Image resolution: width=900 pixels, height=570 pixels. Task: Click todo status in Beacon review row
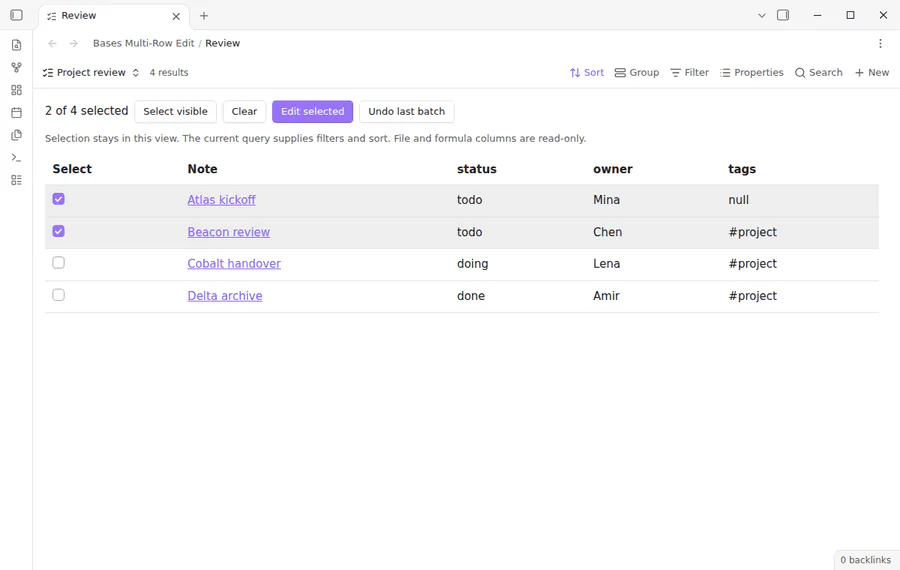pyautogui.click(x=470, y=232)
